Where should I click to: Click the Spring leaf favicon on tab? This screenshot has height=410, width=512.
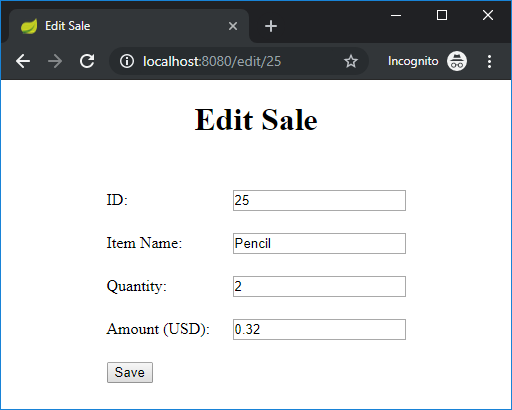coord(29,26)
